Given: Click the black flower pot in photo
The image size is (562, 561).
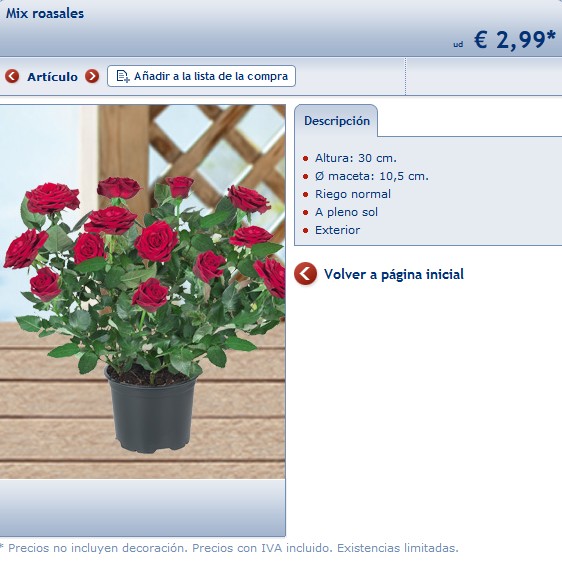Looking at the screenshot, I should click(151, 410).
